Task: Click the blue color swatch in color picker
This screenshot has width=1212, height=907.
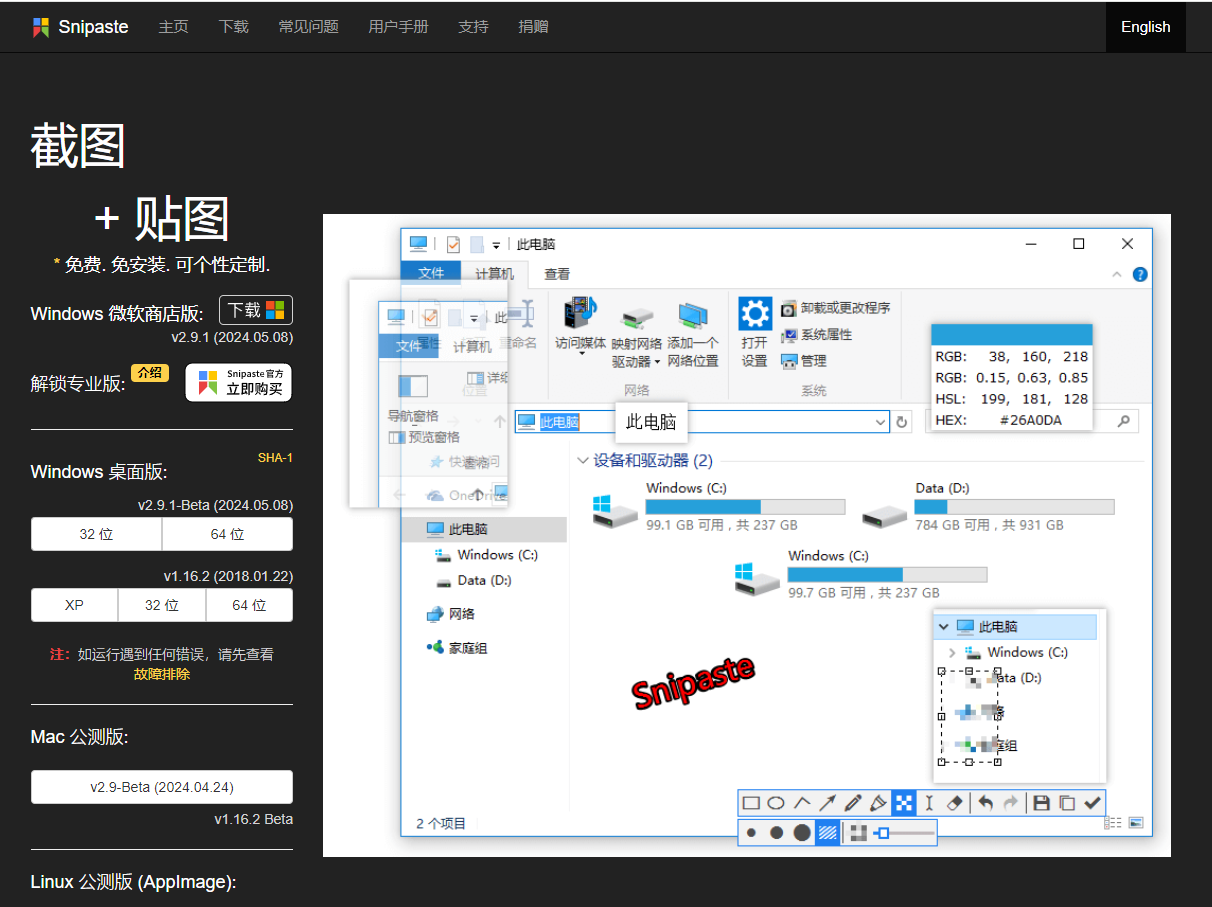Action: [x=1011, y=334]
